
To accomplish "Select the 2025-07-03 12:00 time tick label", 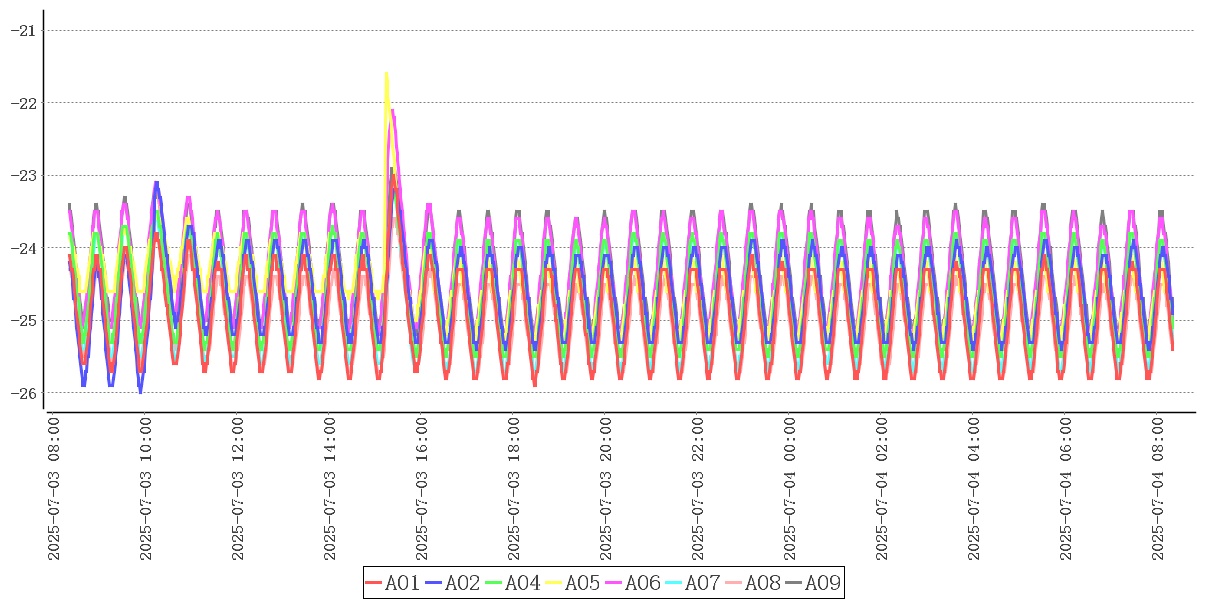I will click(238, 489).
